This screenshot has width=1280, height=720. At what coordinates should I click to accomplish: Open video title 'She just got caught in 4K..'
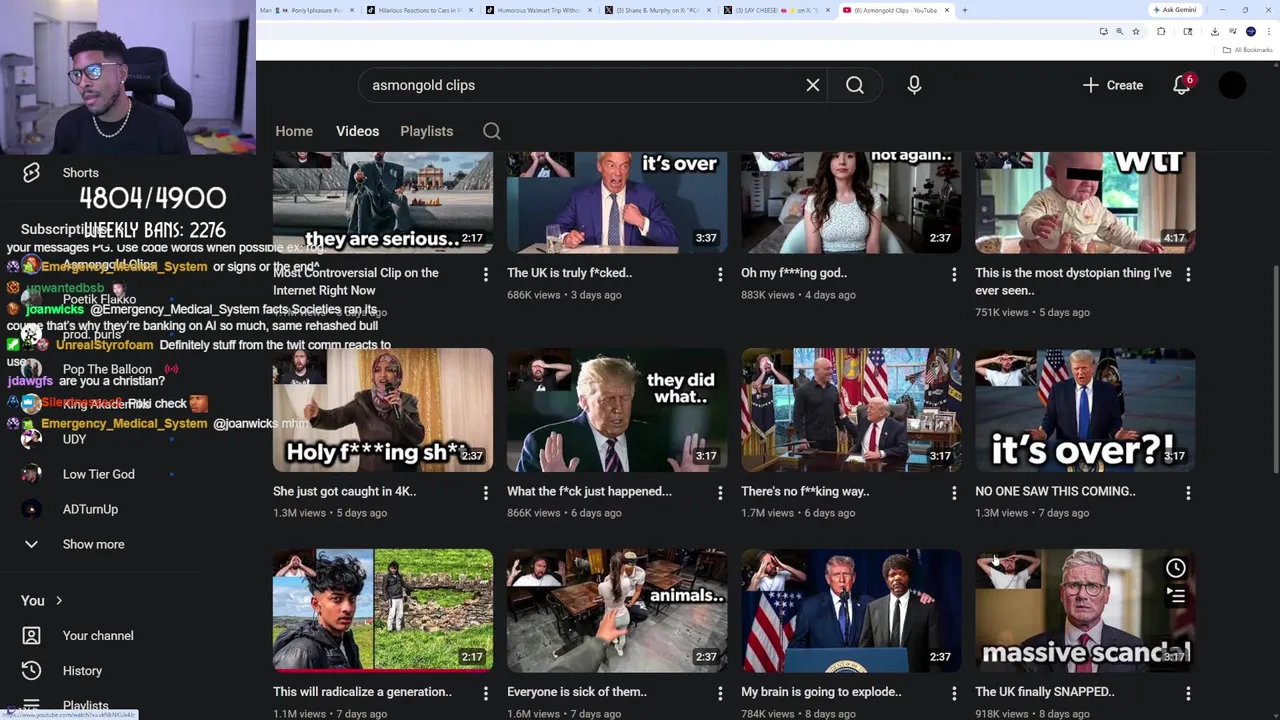(x=345, y=491)
